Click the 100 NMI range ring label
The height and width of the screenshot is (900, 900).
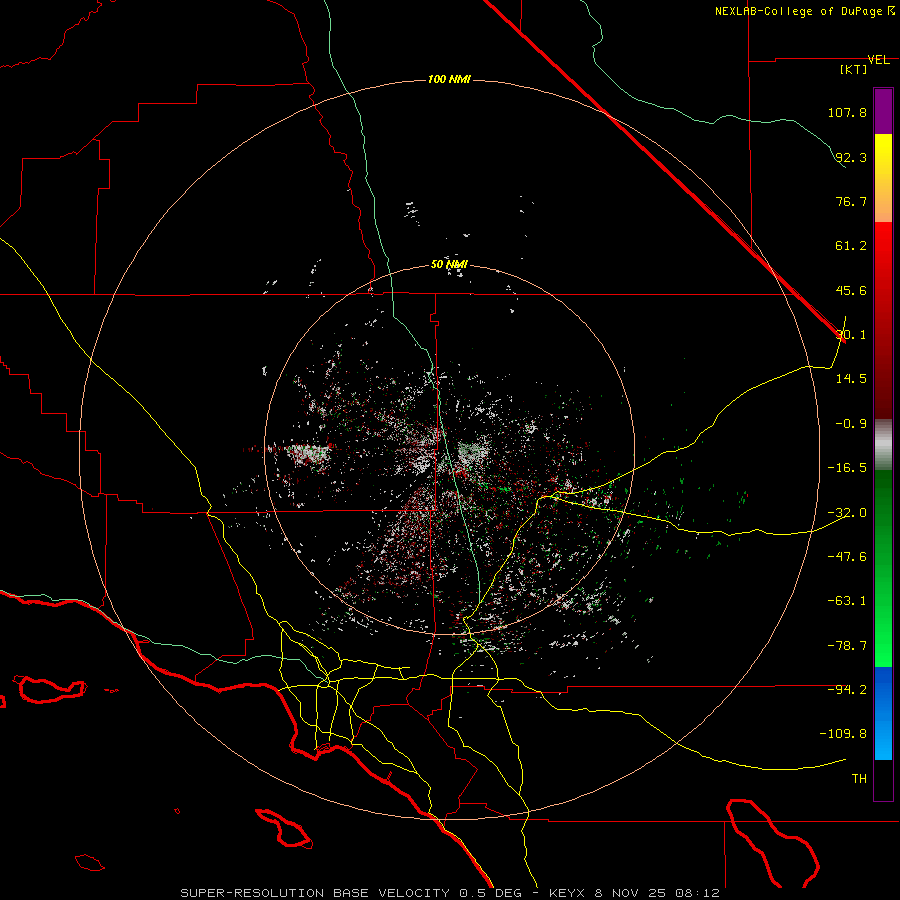(x=449, y=79)
